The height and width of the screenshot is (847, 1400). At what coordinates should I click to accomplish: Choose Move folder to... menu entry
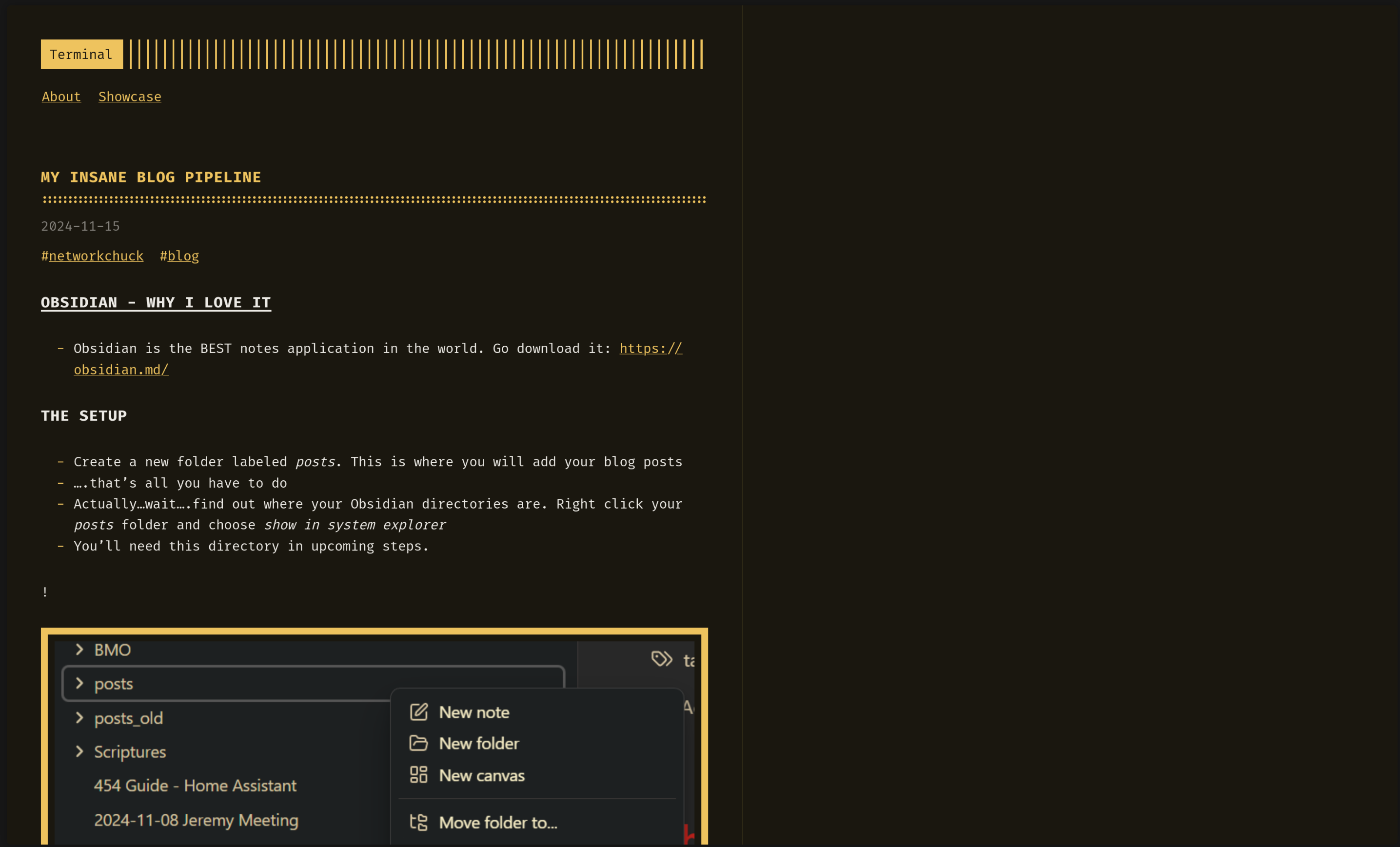pos(498,823)
